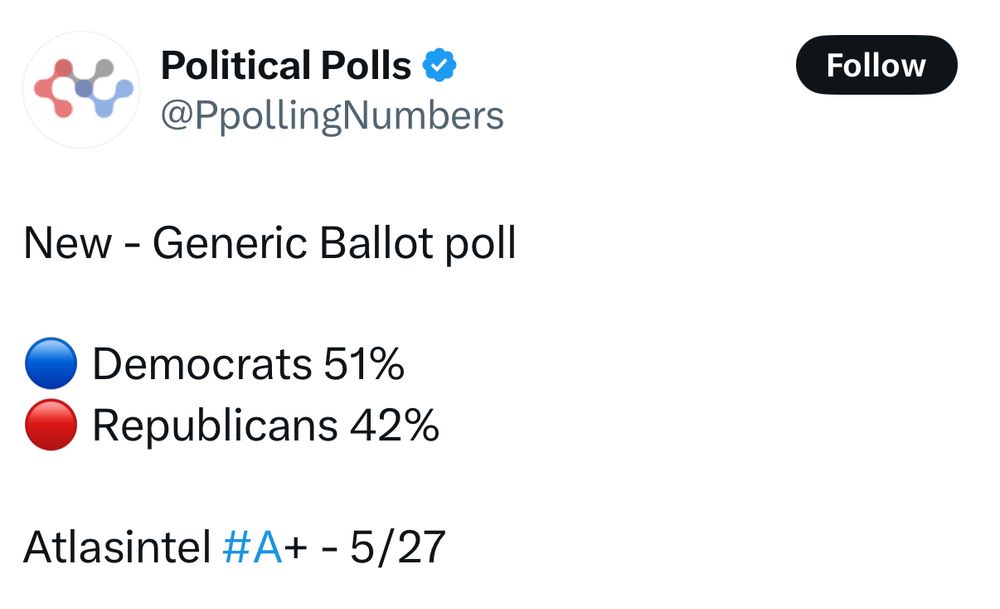Click the blue circle emoji
1000x609 pixels.
coord(50,365)
